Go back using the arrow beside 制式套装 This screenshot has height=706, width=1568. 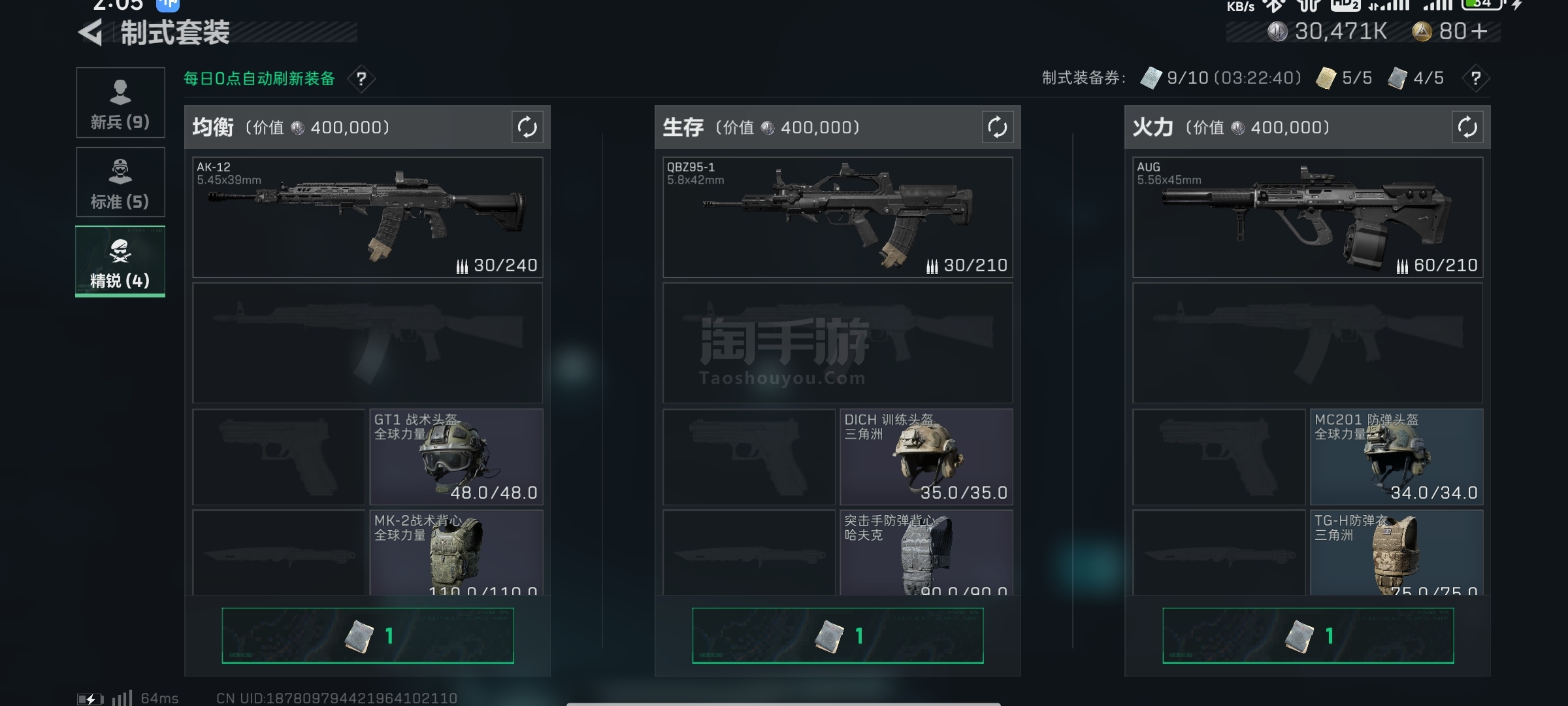click(x=90, y=33)
